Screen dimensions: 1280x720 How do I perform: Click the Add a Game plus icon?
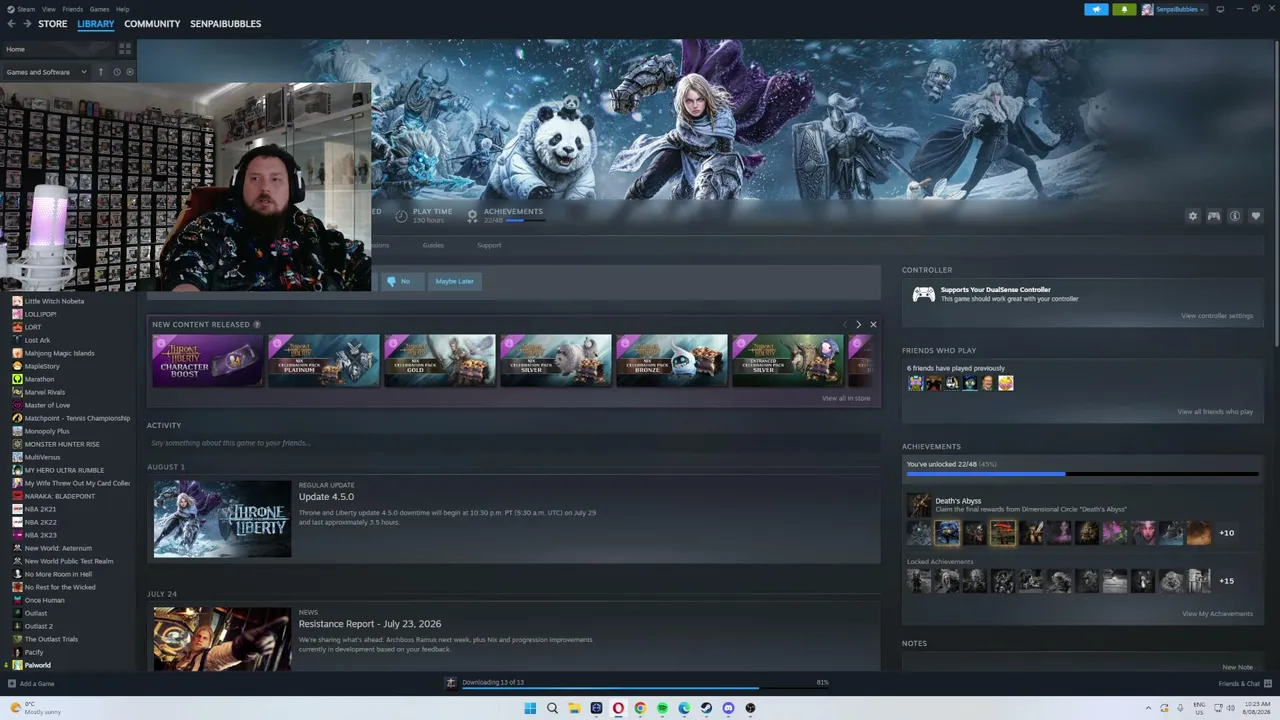point(11,684)
